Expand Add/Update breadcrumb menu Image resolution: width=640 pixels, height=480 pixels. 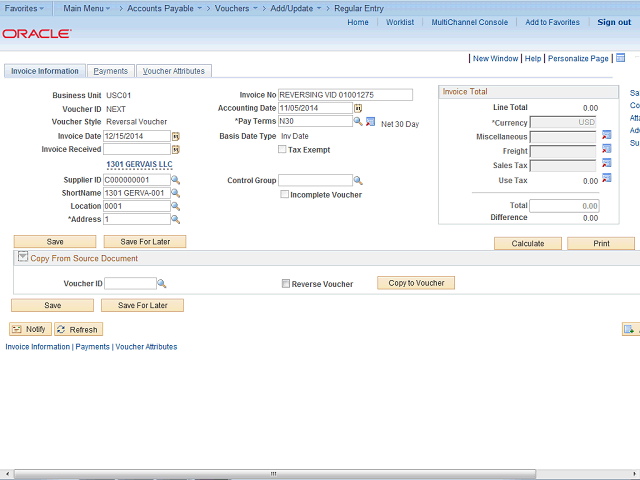point(296,8)
